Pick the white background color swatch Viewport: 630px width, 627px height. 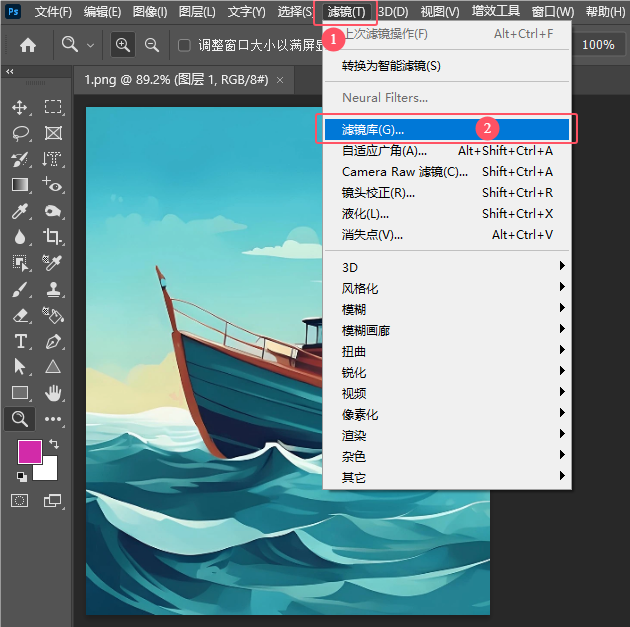pyautogui.click(x=49, y=471)
